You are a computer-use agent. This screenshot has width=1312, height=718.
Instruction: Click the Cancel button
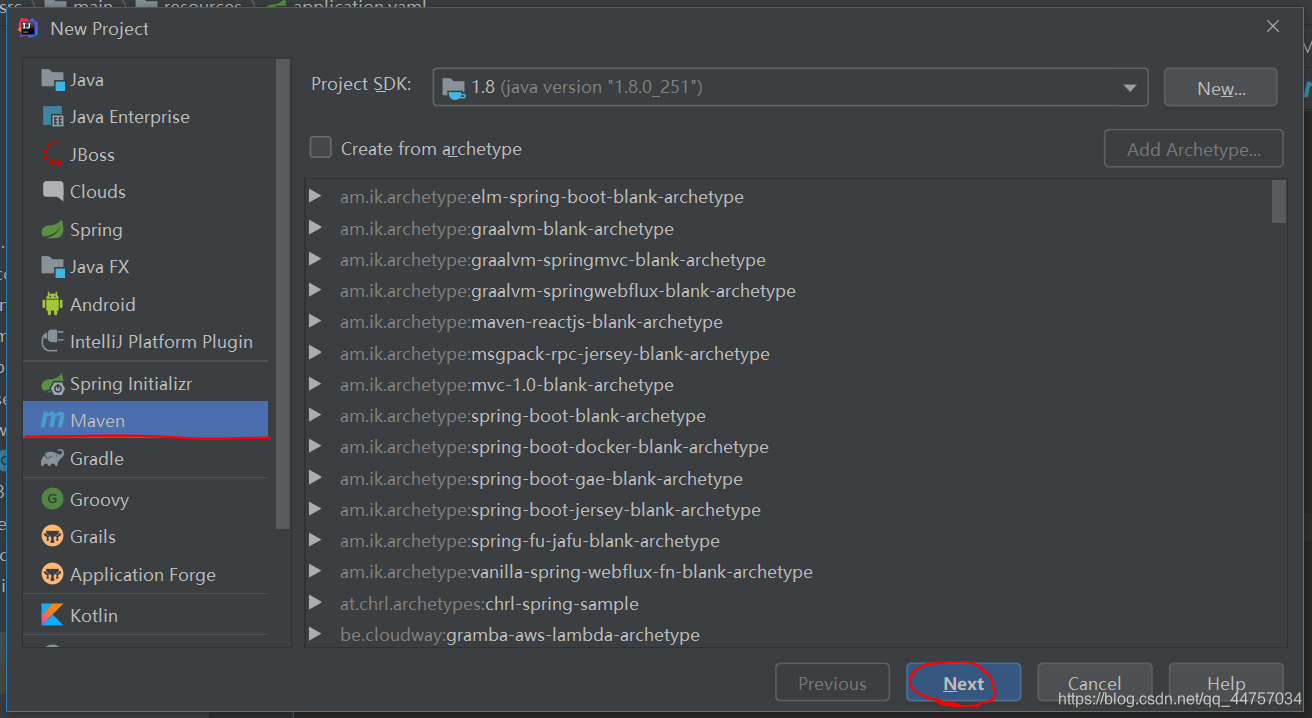click(1095, 684)
